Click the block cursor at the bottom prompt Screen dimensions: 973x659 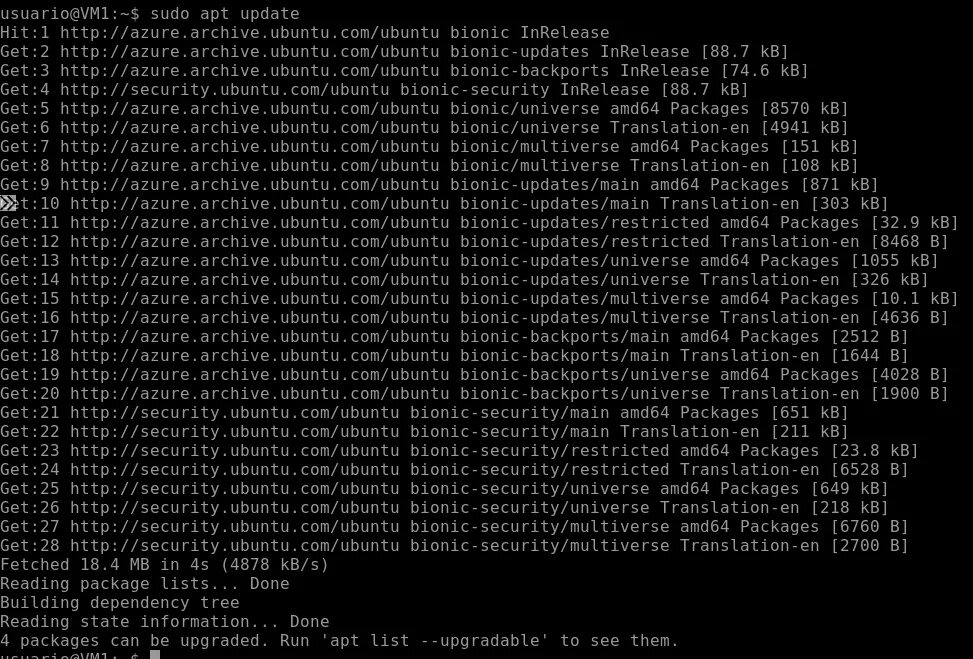pos(155,655)
